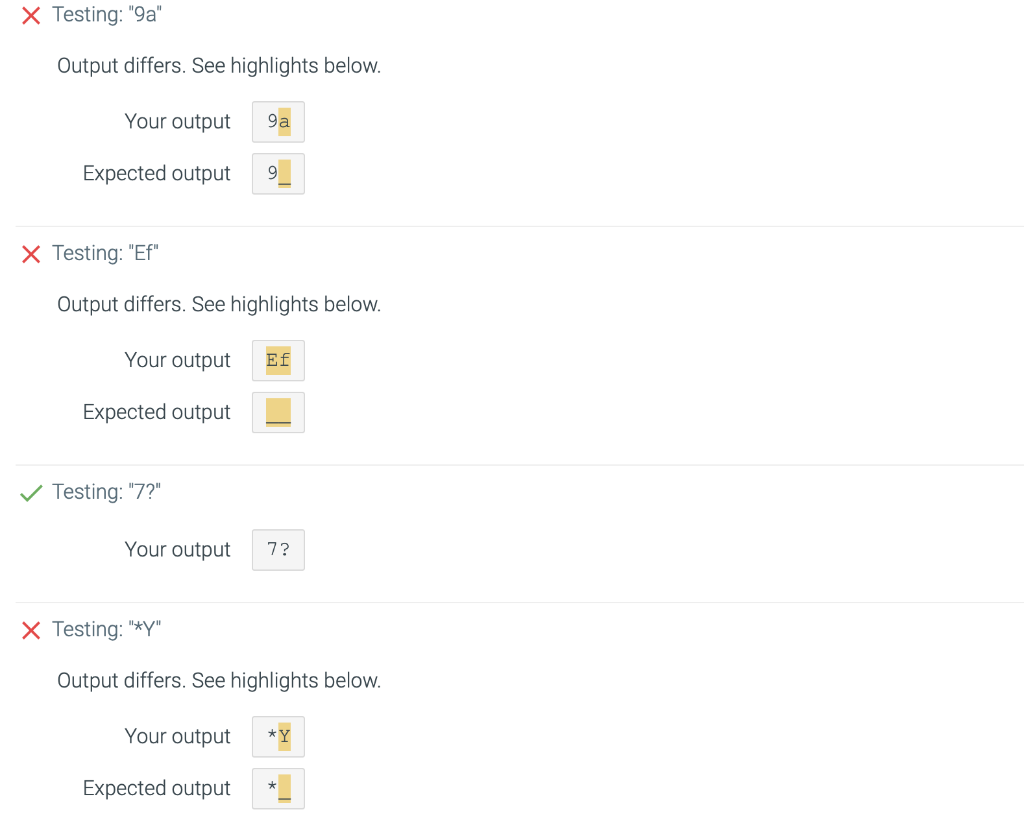This screenshot has height=838, width=1024.
Task: Click highlighted Y in *Y output
Action: tap(285, 737)
